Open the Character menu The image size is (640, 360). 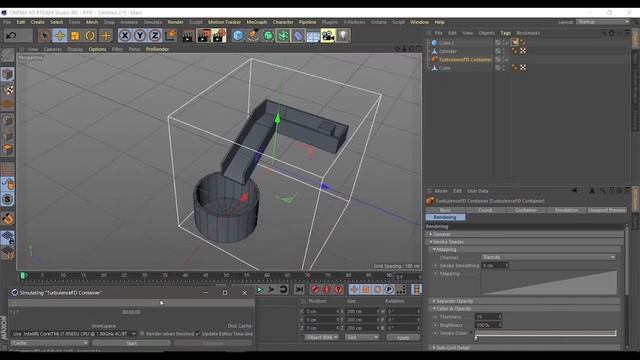pyautogui.click(x=283, y=22)
